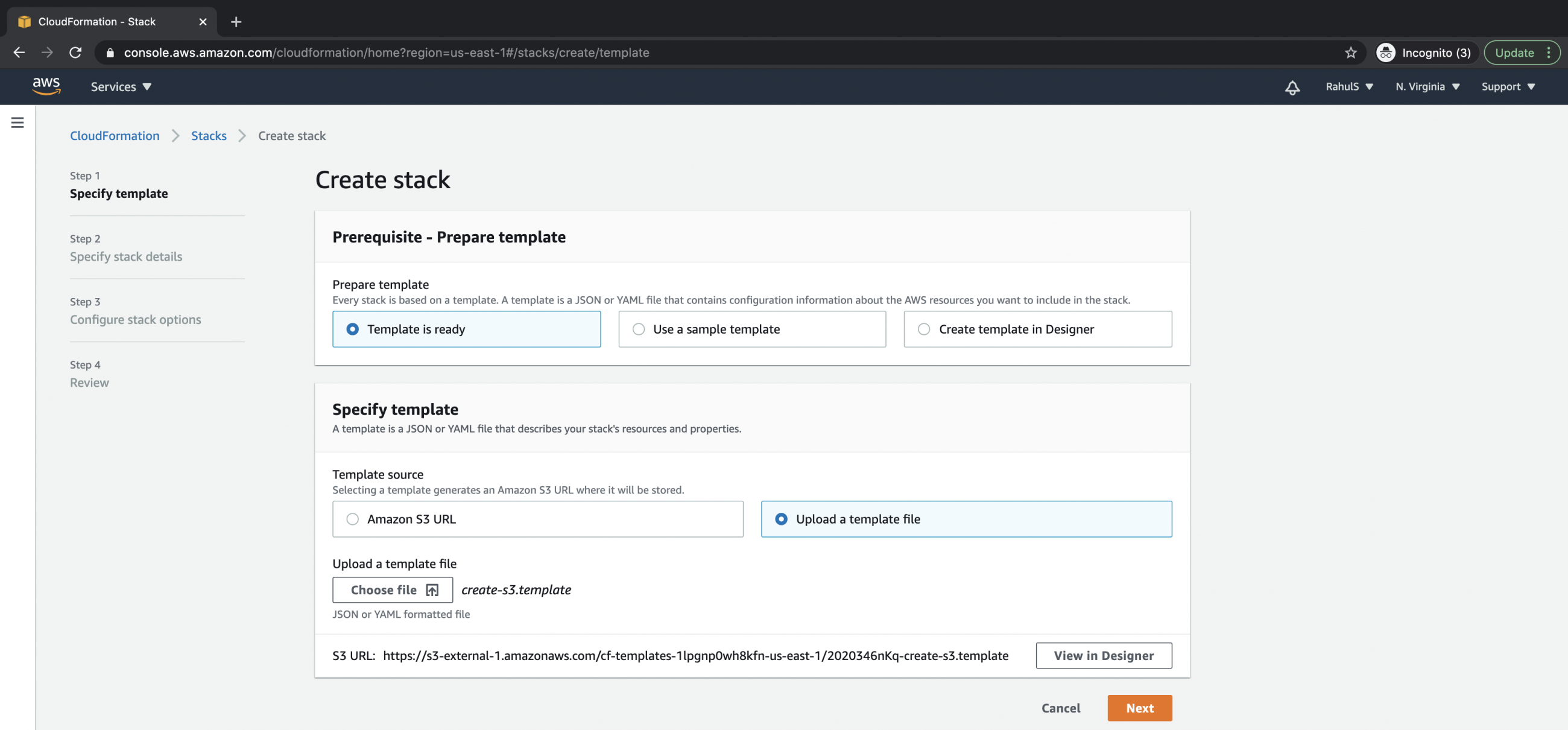
Task: Click the browser forward arrow
Action: pyautogui.click(x=47, y=52)
